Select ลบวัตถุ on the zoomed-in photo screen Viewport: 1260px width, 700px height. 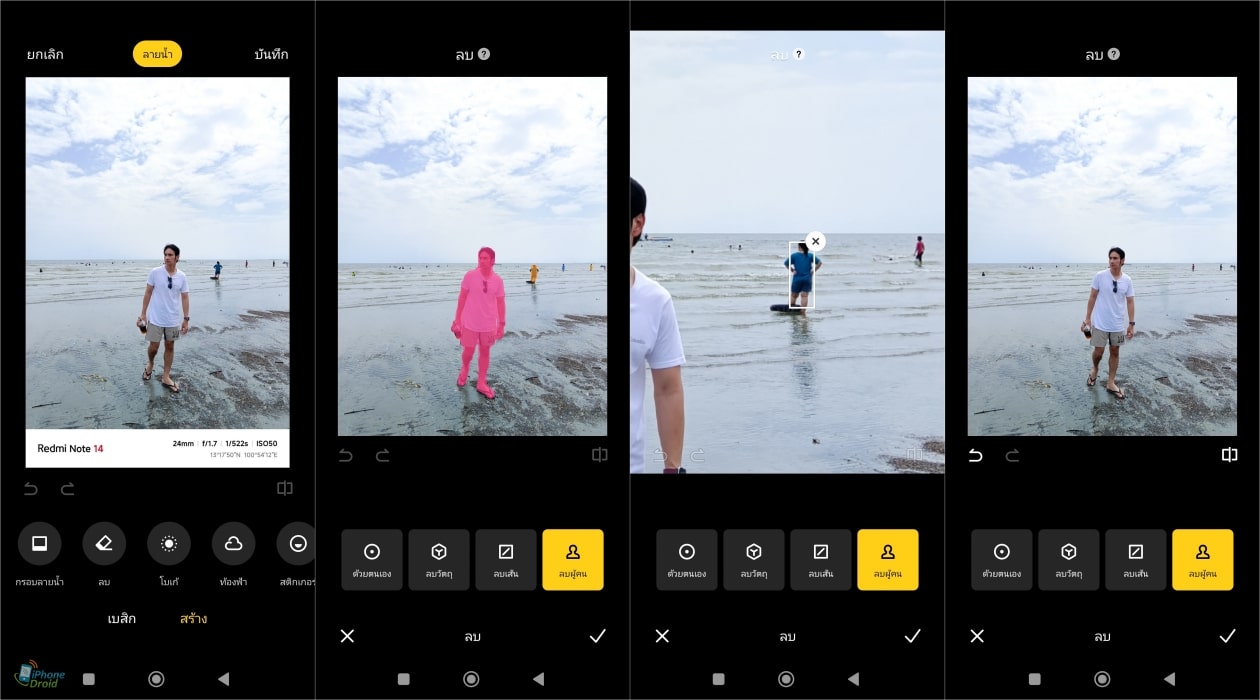click(754, 560)
